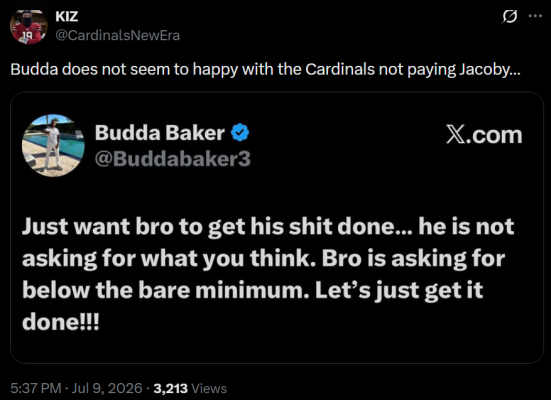Screen dimensions: 551x400
Task: Open the @CardinalsNewEra handle link
Action: click(x=117, y=36)
